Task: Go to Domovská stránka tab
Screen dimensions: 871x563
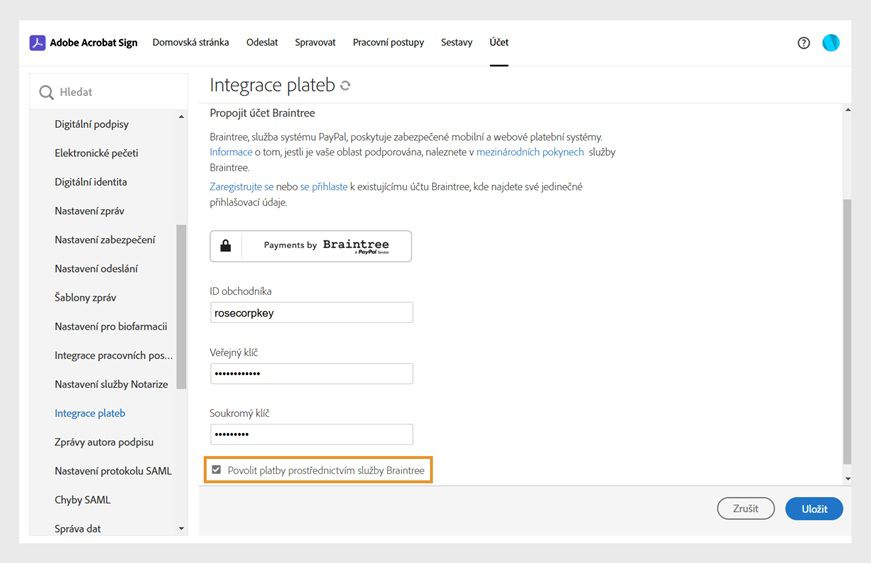Action: (x=191, y=42)
